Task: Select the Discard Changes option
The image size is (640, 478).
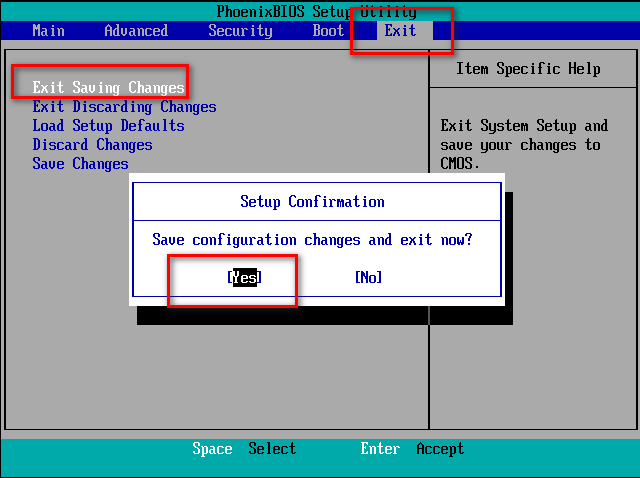Action: [93, 145]
